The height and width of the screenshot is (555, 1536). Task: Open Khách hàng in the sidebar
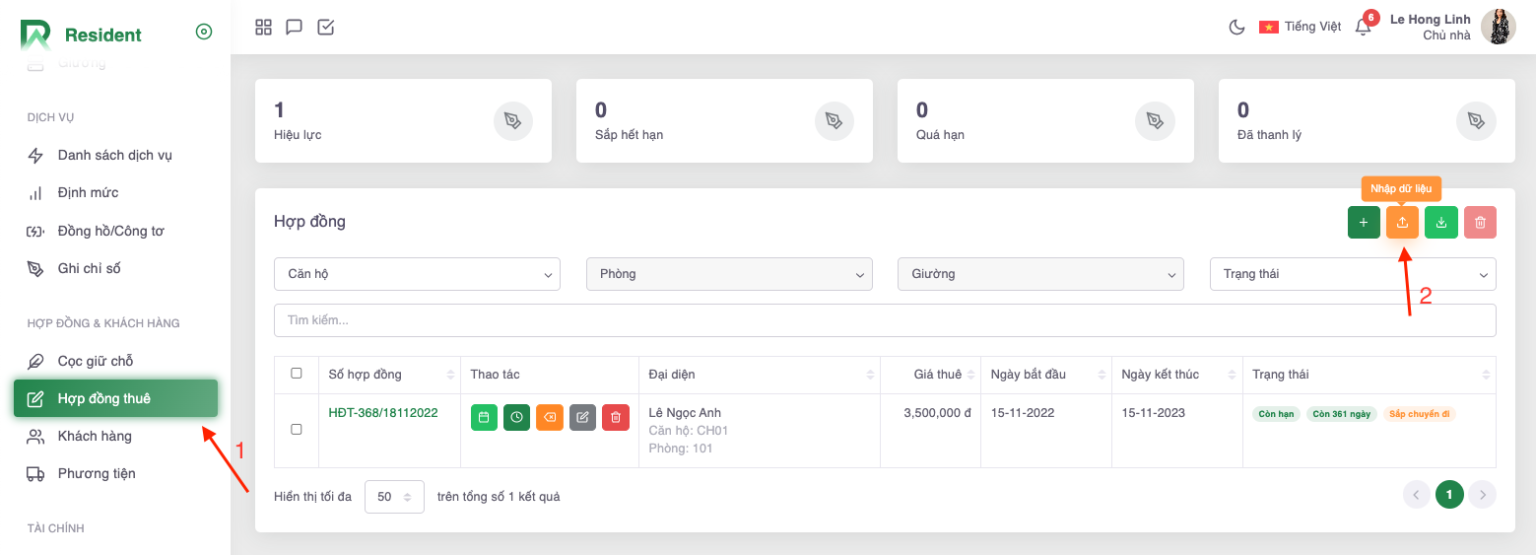point(94,436)
